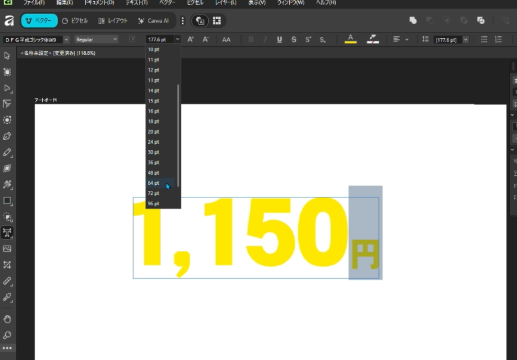The width and height of the screenshot is (517, 360).
Task: Open more tools three-dot button
Action: click(x=7, y=348)
